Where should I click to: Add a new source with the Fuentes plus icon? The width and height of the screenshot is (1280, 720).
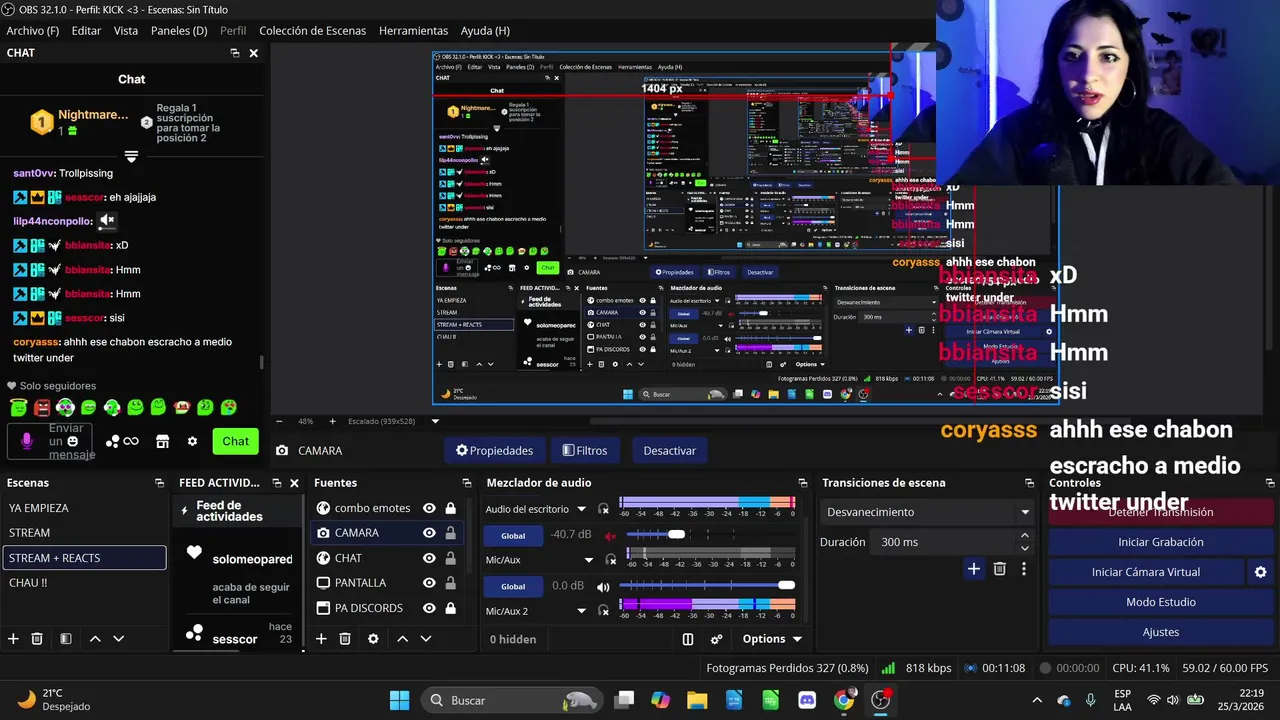click(321, 639)
